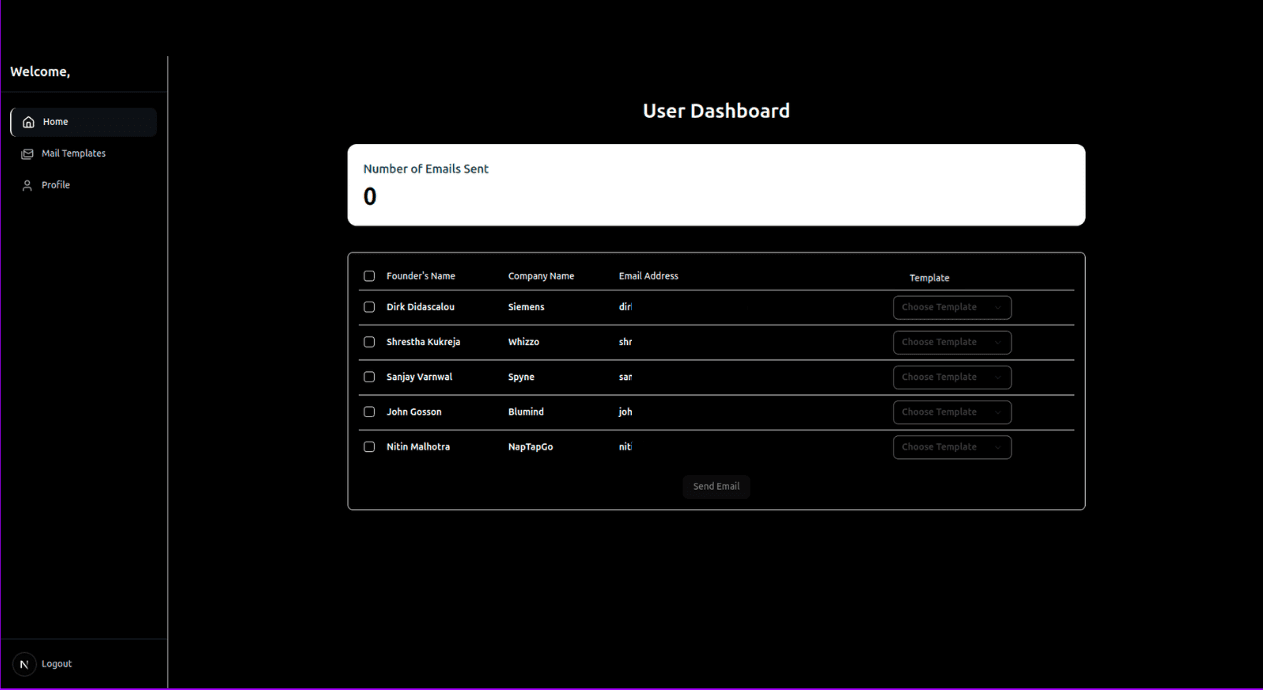
Task: Click the NapTapGo company cell
Action: tap(530, 447)
